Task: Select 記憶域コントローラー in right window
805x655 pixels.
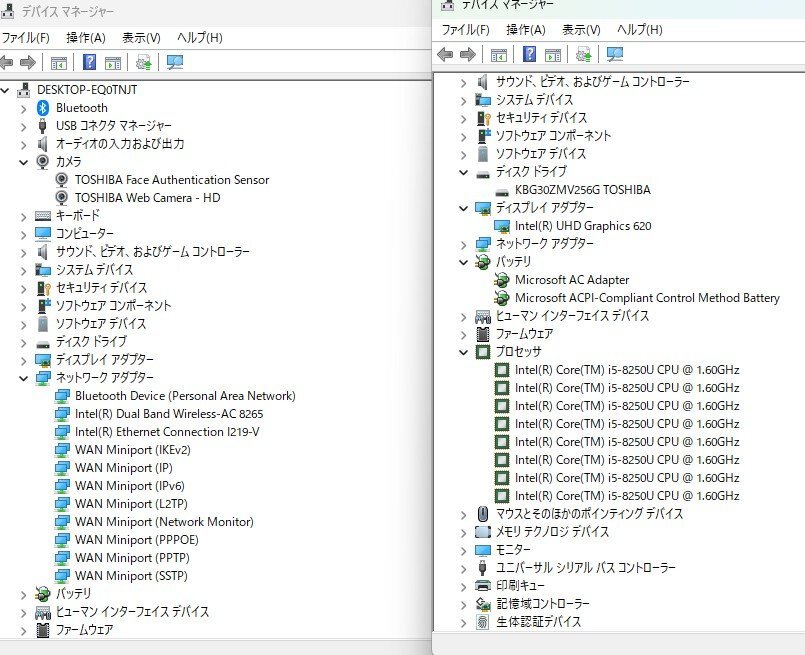Action: (543, 604)
